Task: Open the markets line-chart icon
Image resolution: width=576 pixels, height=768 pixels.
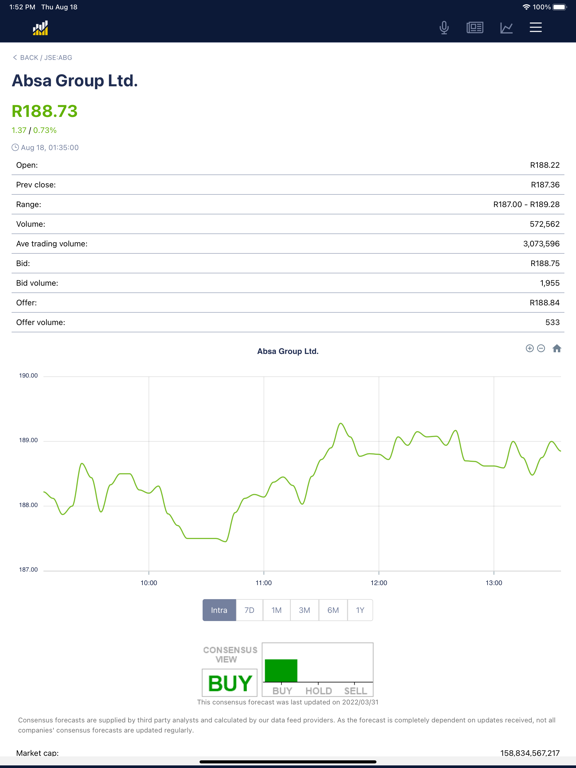Action: point(506,27)
